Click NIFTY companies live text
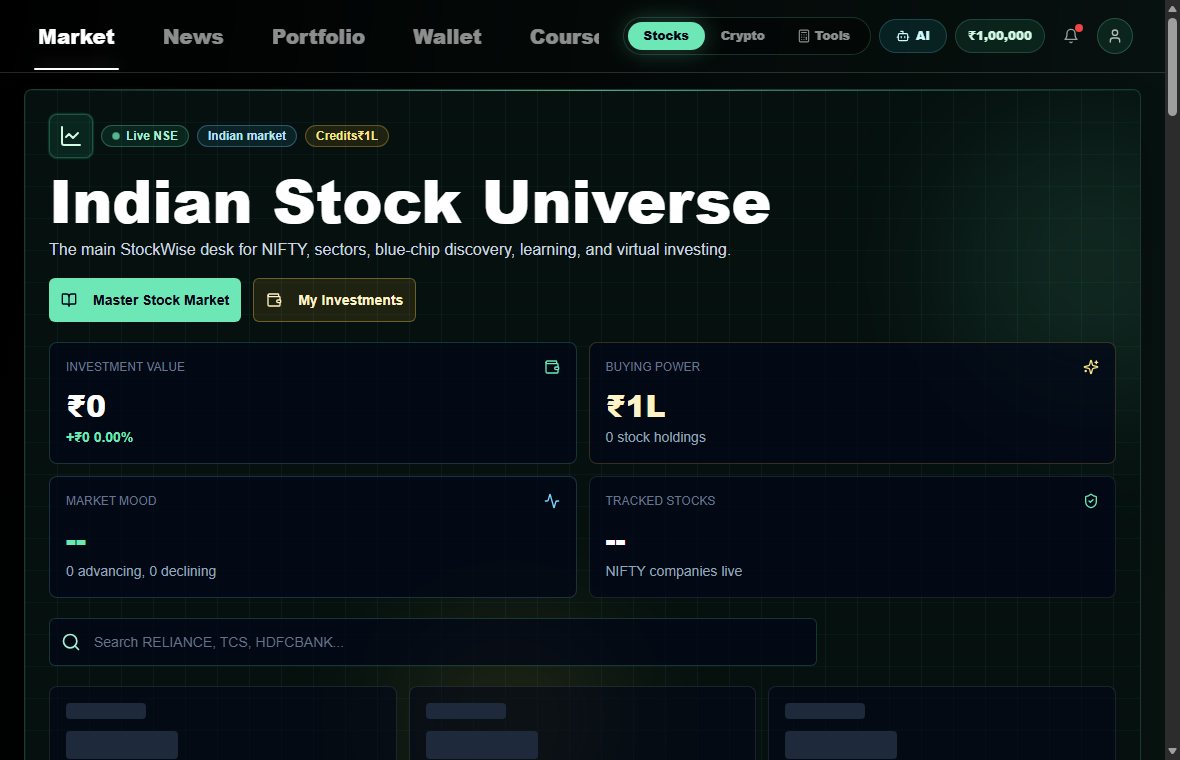 pyautogui.click(x=674, y=571)
